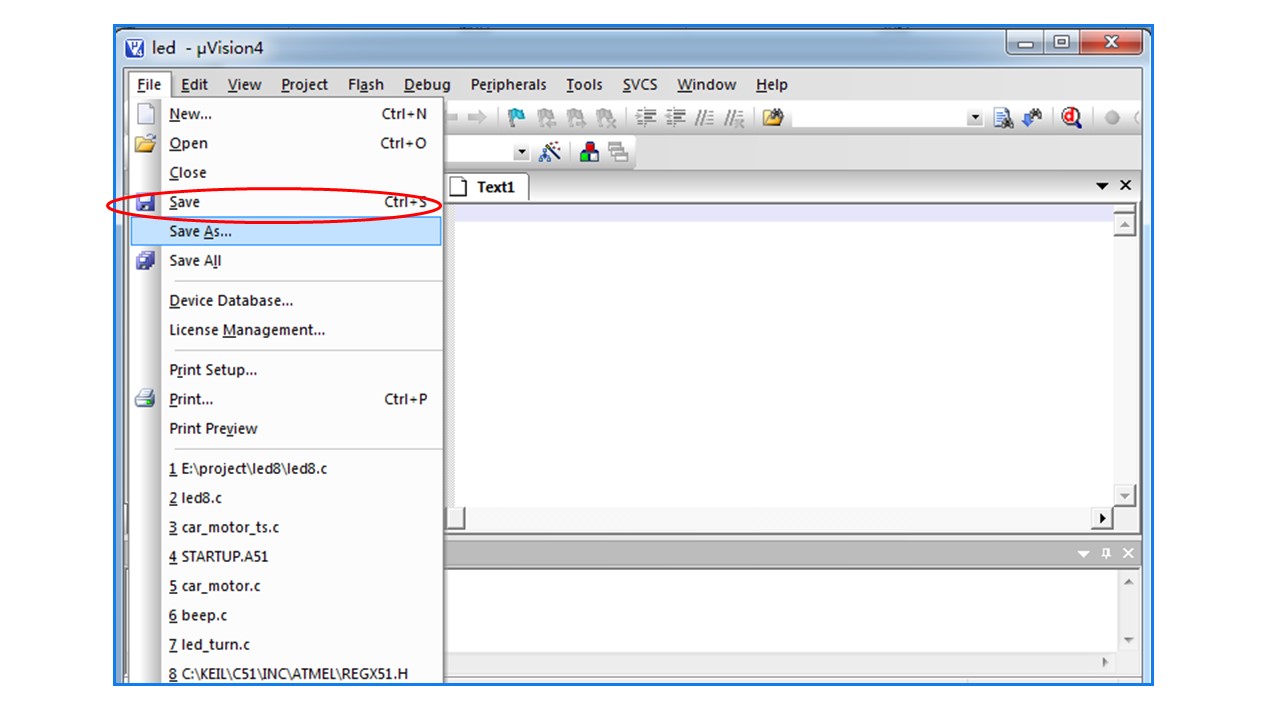Click inside the Text1 editor text area
Image resolution: width=1280 pixels, height=720 pixels.
tap(778, 355)
